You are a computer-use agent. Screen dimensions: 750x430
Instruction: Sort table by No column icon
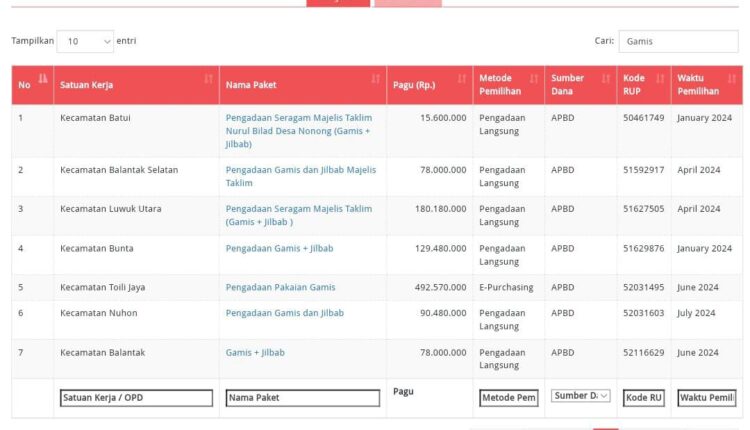click(43, 79)
